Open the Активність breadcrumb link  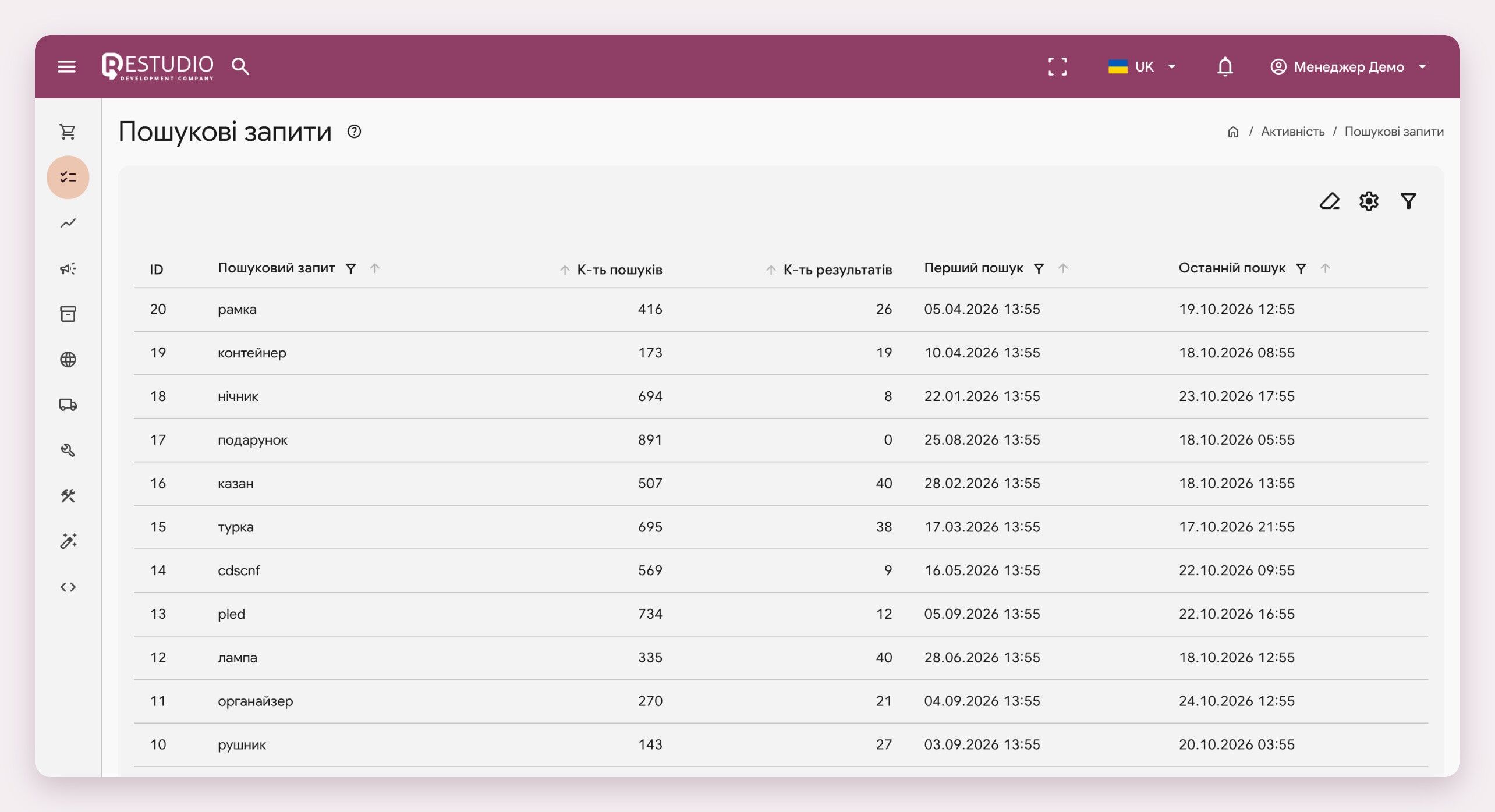click(1292, 132)
